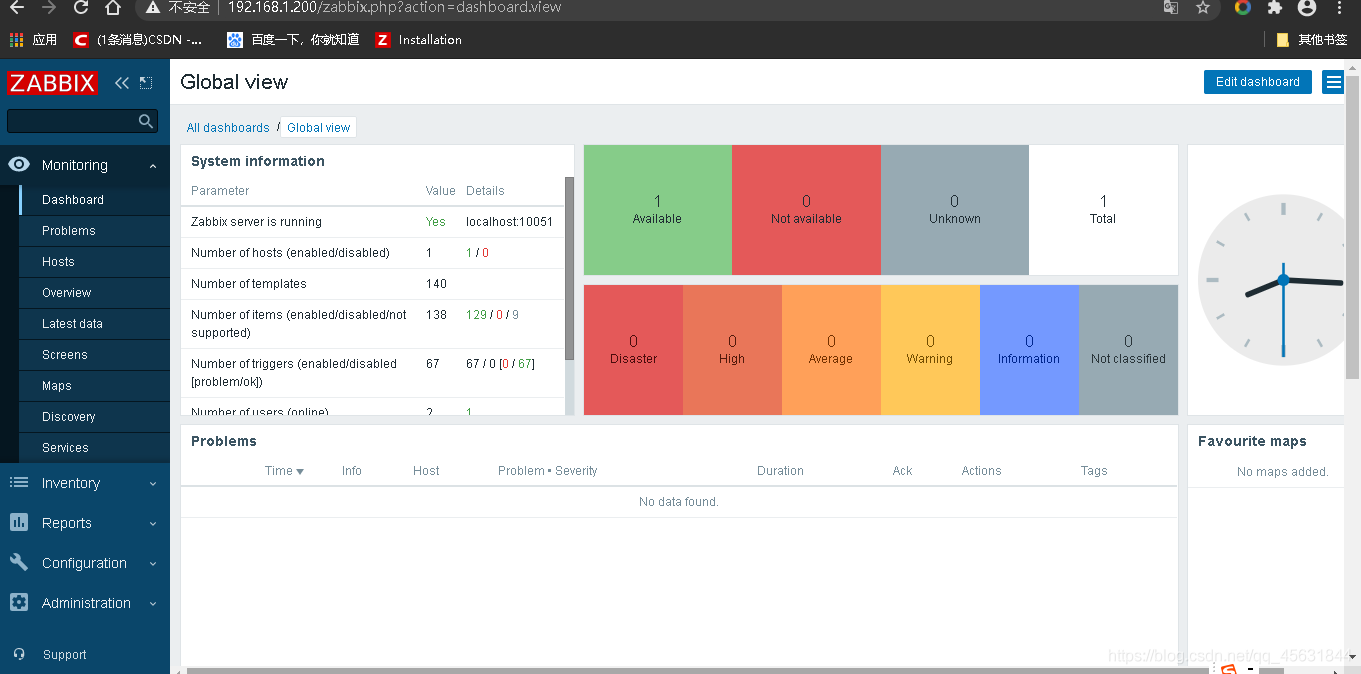Click the page vertical scrollbar
This screenshot has width=1361, height=674.
[1352, 228]
